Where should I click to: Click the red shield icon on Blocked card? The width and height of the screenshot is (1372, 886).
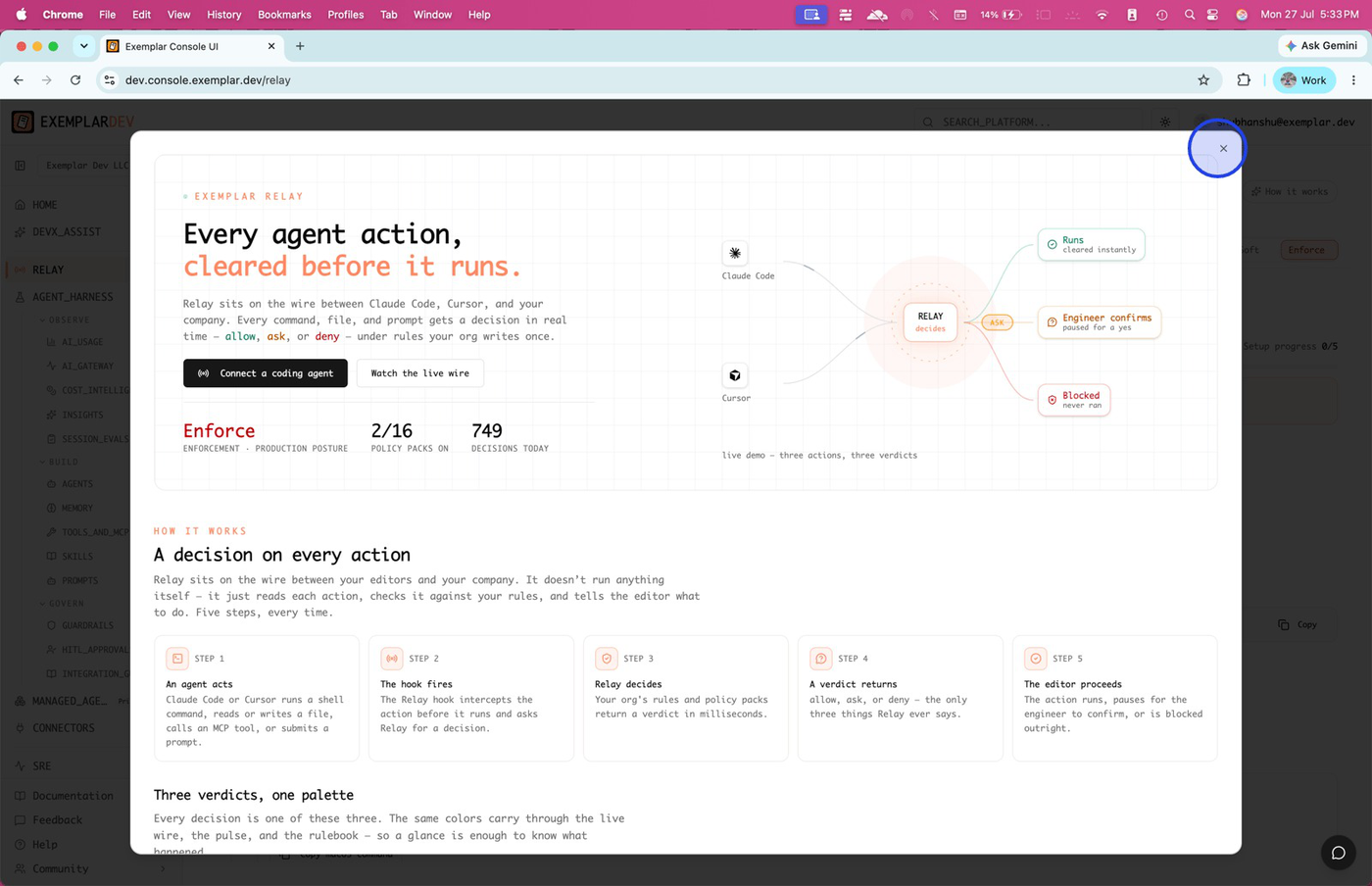(x=1052, y=400)
